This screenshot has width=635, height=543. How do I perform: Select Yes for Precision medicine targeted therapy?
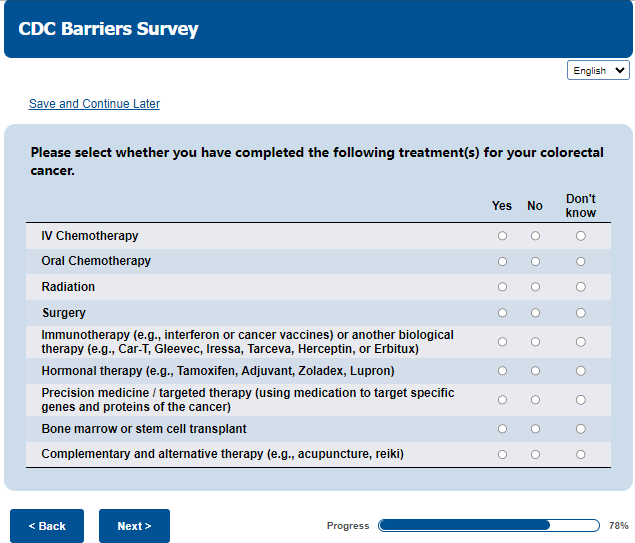tap(502, 400)
